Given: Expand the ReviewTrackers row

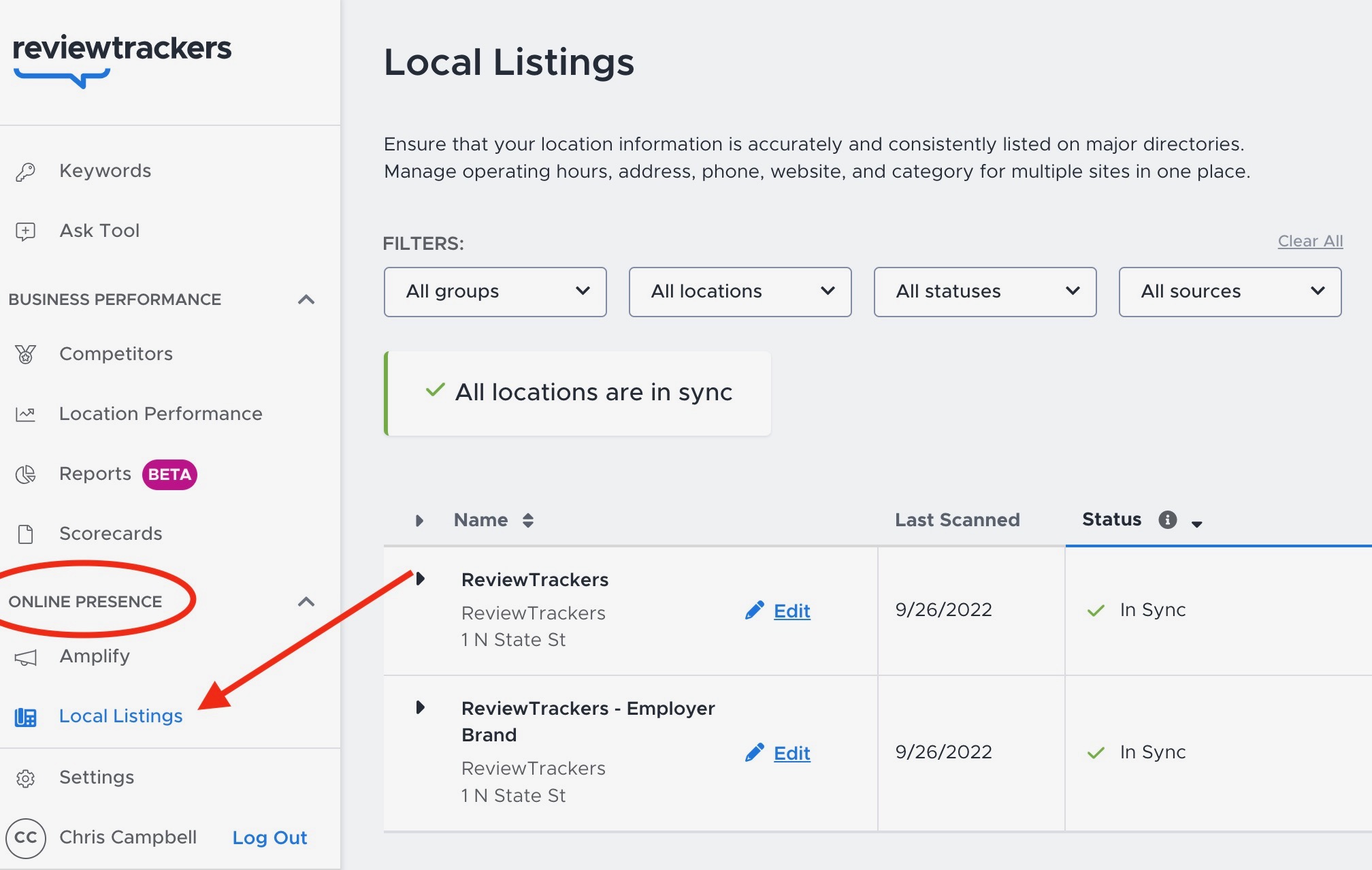Looking at the screenshot, I should (x=421, y=579).
